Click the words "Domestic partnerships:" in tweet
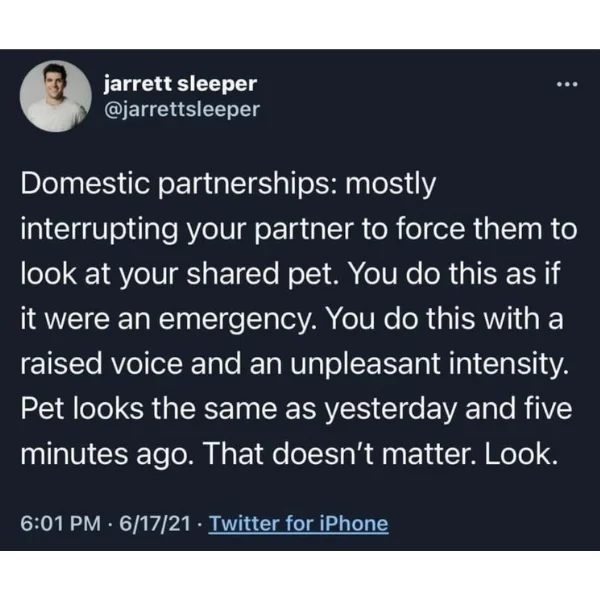The height and width of the screenshot is (600, 600). pyautogui.click(x=179, y=184)
